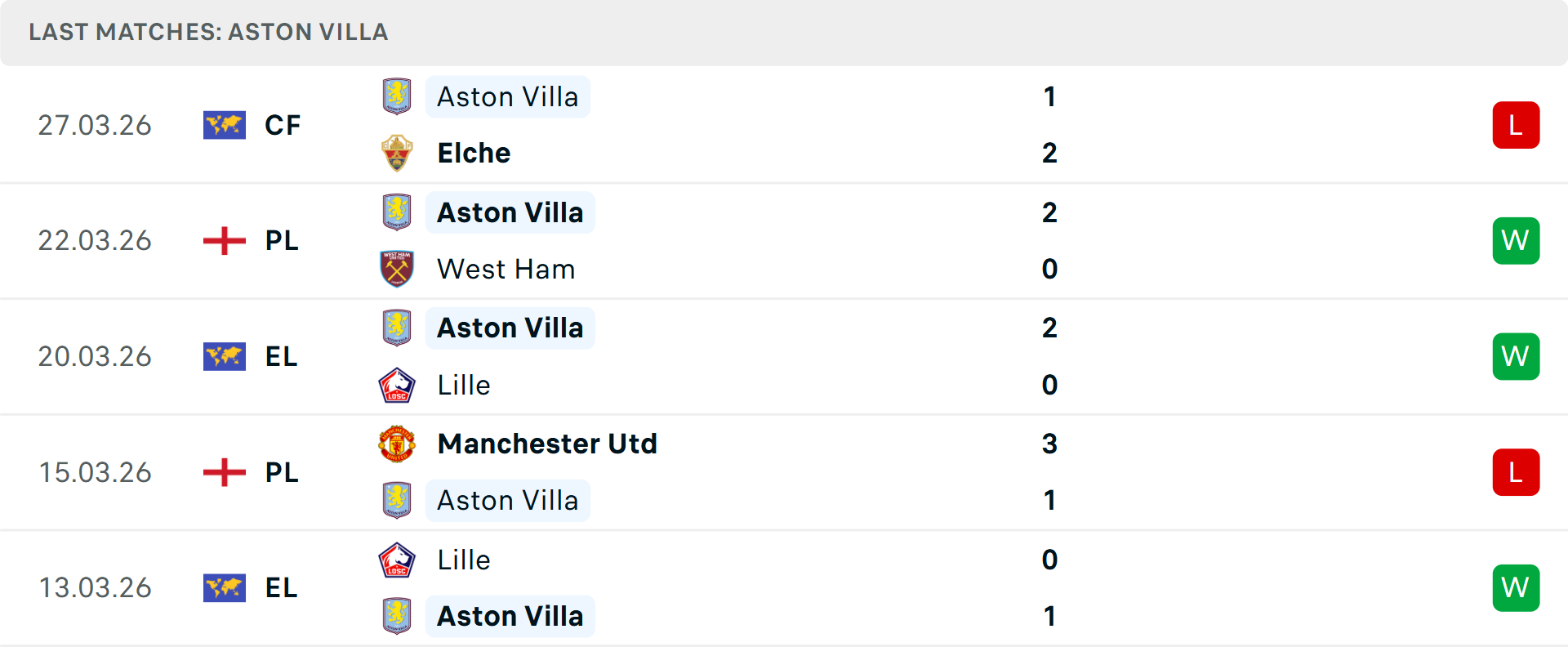The height and width of the screenshot is (647, 1568).
Task: Select the EL competition icon on 13.03.26
Action: [225, 587]
